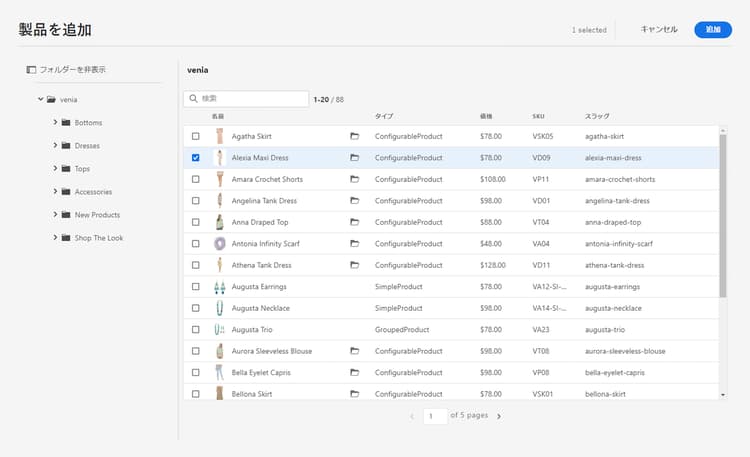The width and height of the screenshot is (750, 457).
Task: Click the blue 追加 (Add) button
Action: click(713, 30)
